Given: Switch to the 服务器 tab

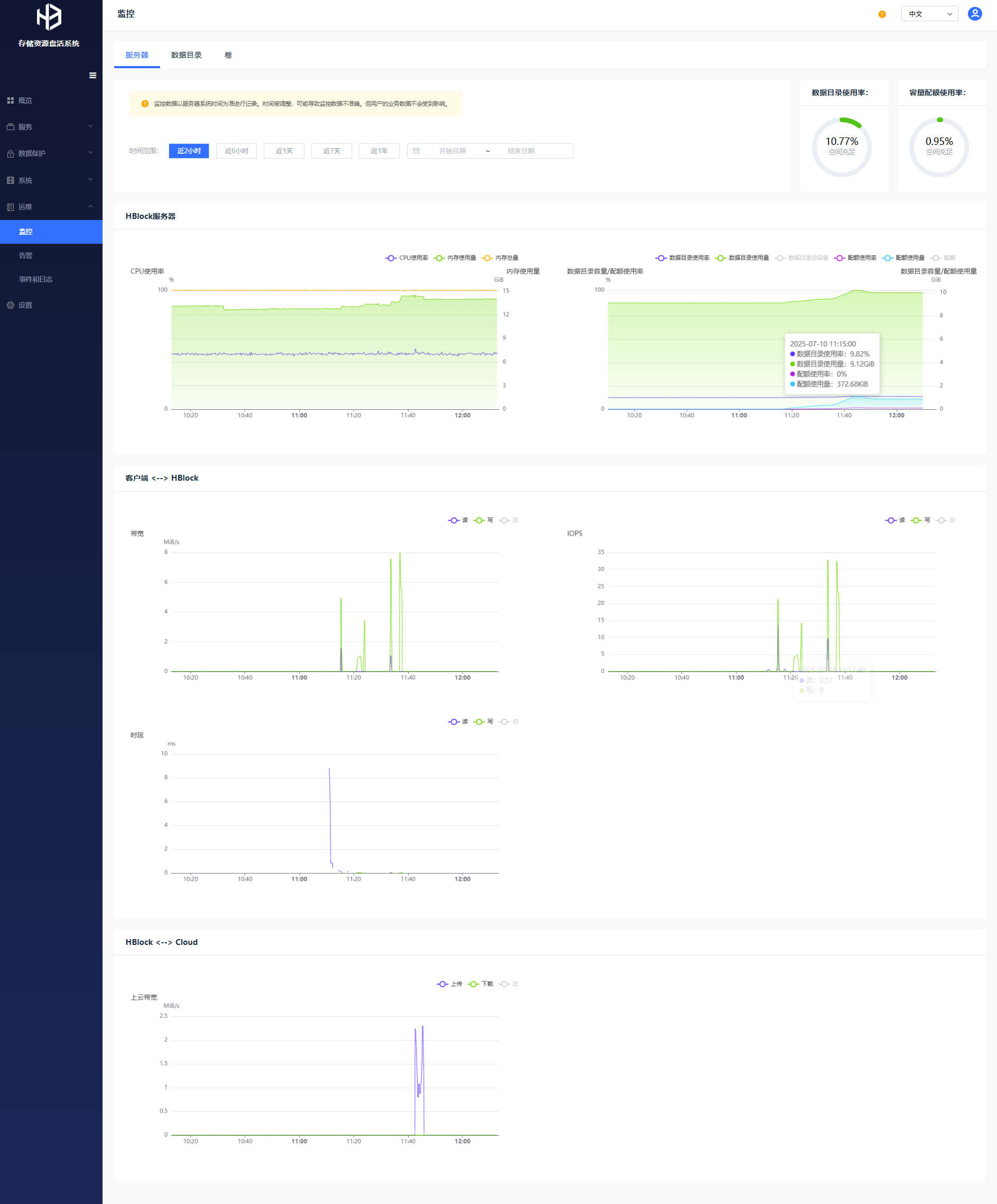Looking at the screenshot, I should (136, 55).
